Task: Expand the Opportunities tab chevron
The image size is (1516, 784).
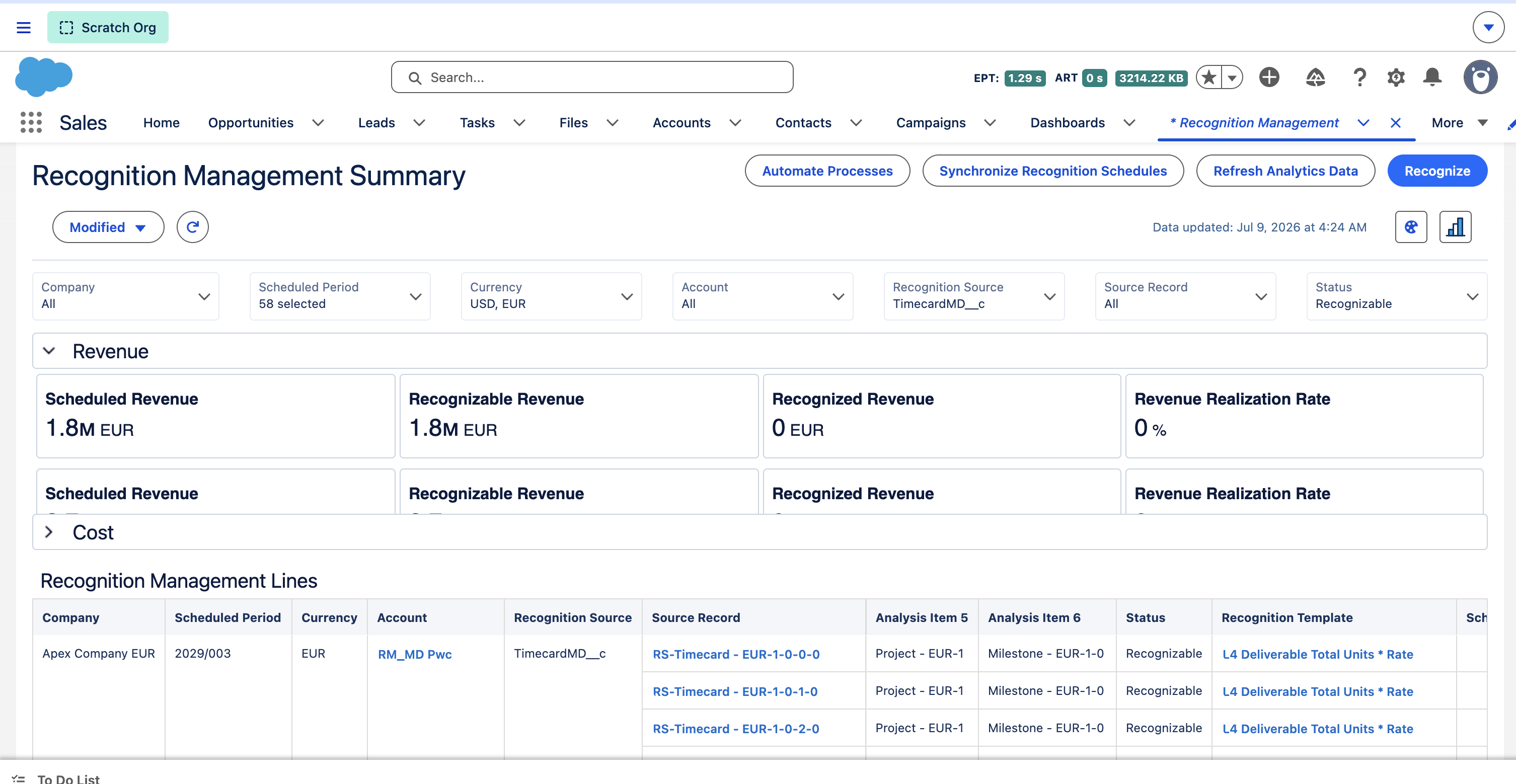Action: point(318,122)
